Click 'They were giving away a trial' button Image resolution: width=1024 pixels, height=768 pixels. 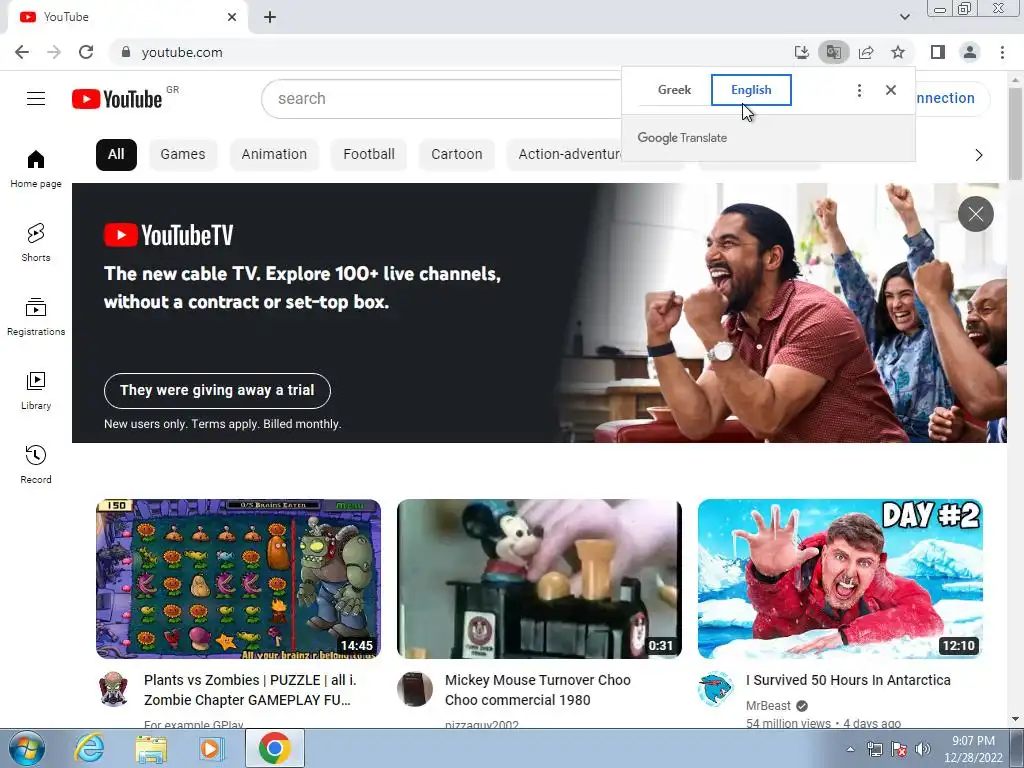pyautogui.click(x=217, y=391)
